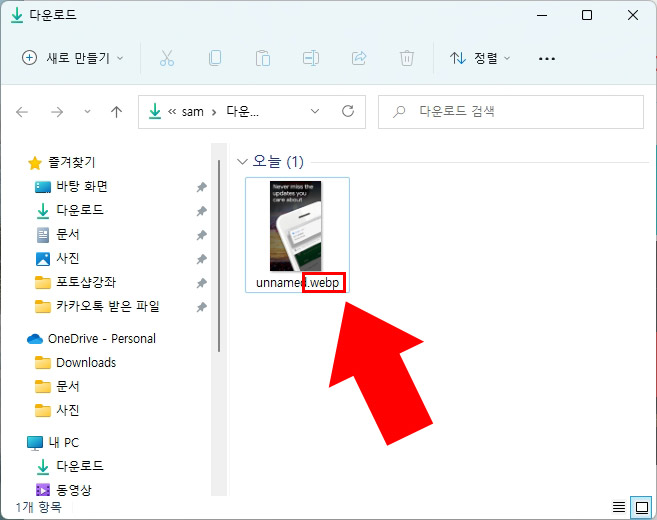
Task: Click pin icon beside 카카오톡 받은 파일
Action: [x=202, y=307]
